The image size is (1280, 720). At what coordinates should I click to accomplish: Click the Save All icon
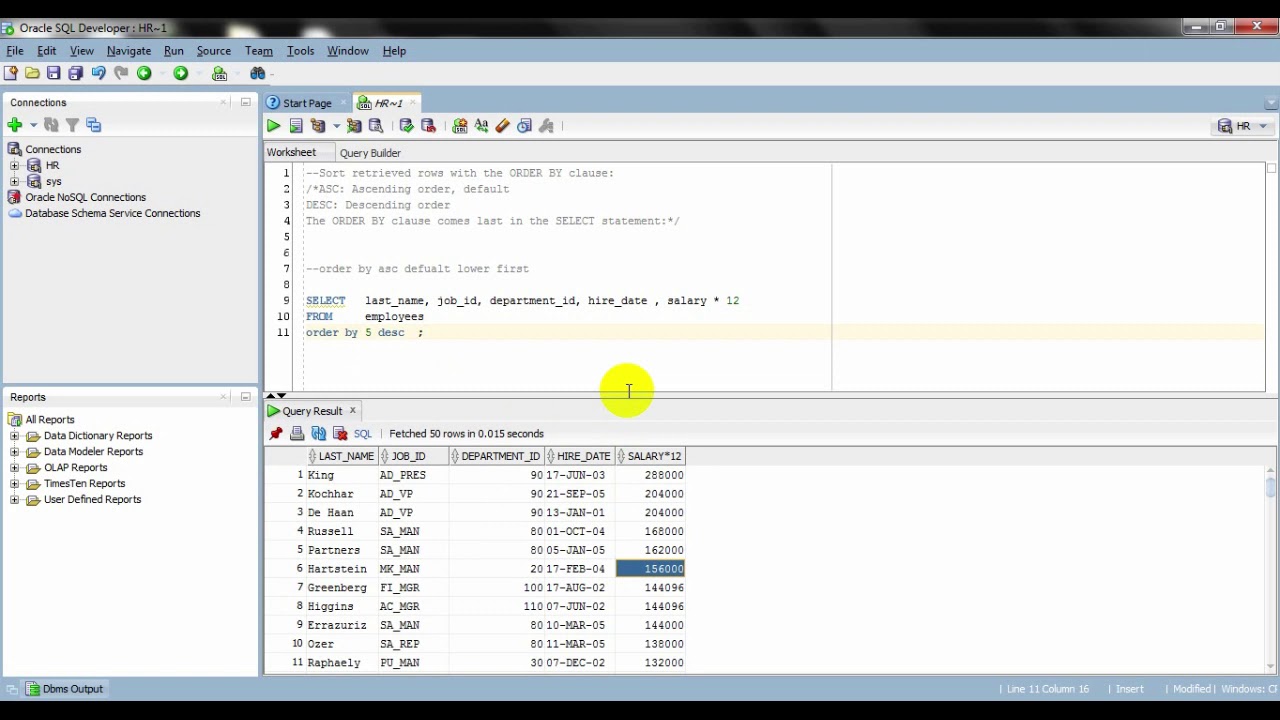pos(76,73)
